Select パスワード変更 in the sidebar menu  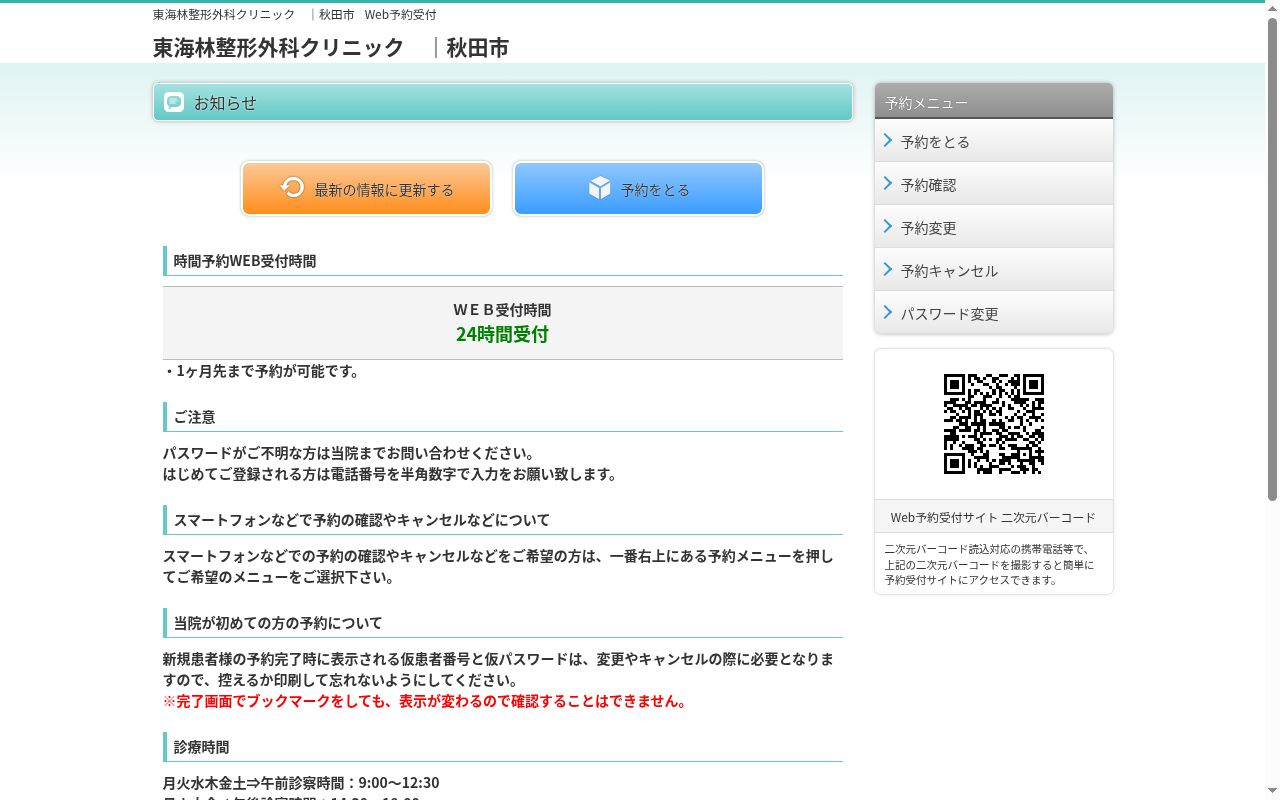click(x=994, y=313)
